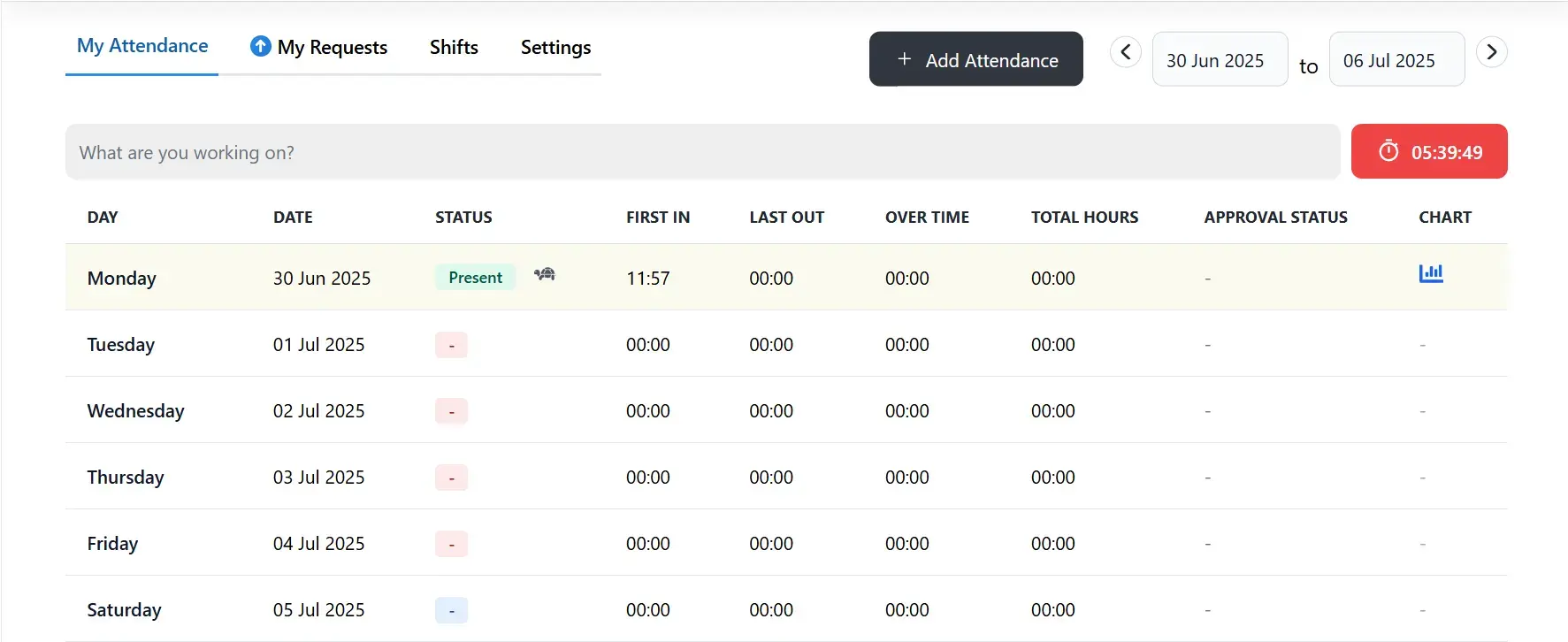1568x642 pixels.
Task: Click the status badge for Thursday
Action: pos(451,478)
